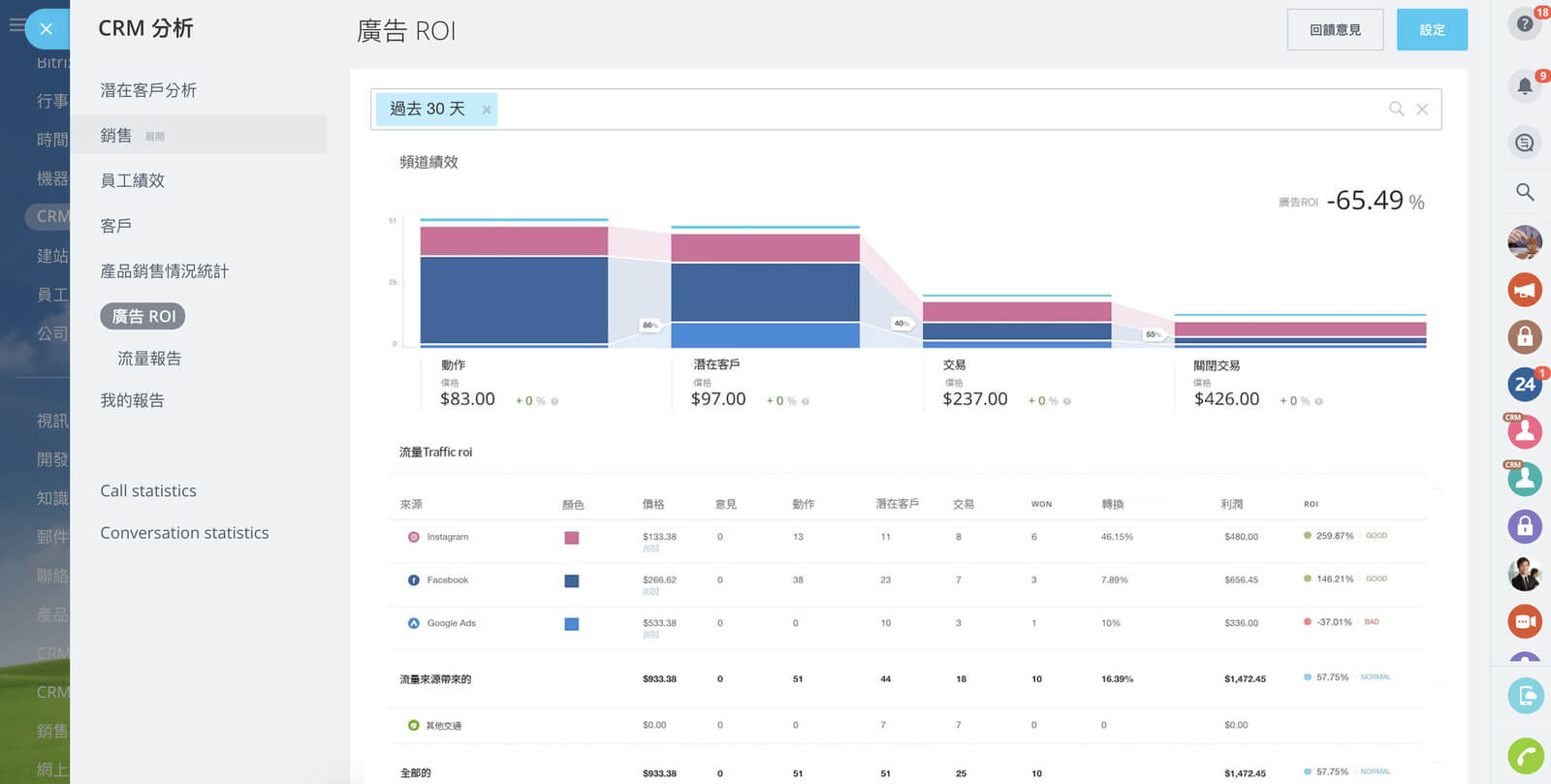Image resolution: width=1551 pixels, height=784 pixels.
Task: Open the landscape photo avatar chat
Action: tap(1525, 242)
